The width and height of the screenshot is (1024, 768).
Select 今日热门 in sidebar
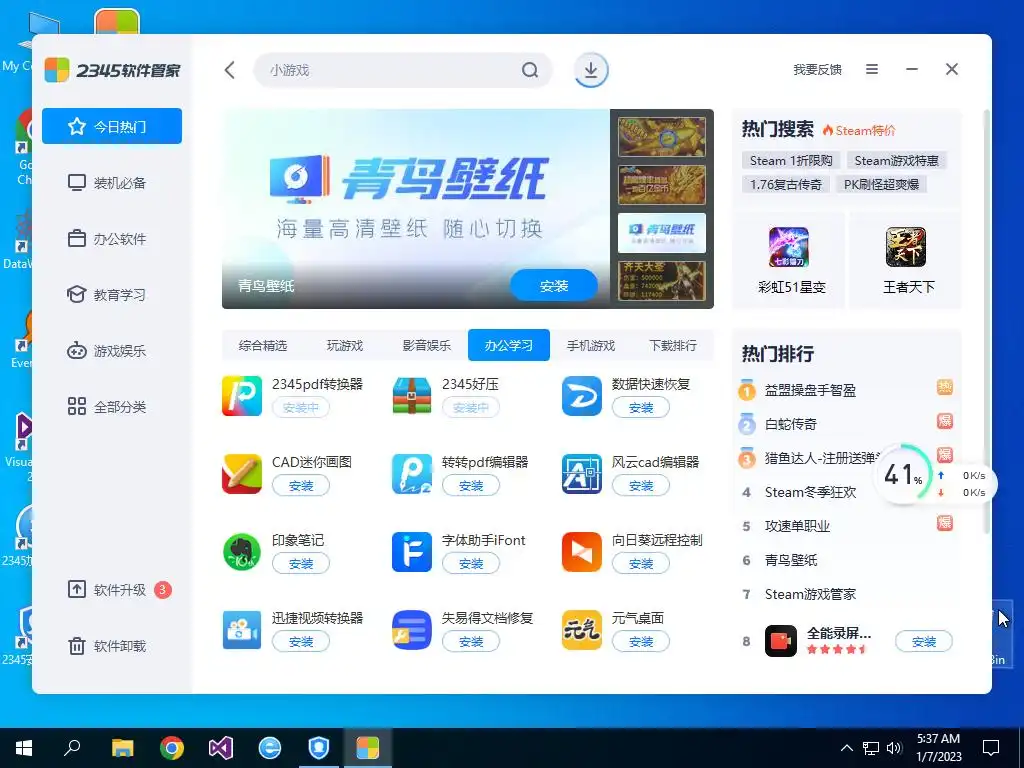click(112, 126)
